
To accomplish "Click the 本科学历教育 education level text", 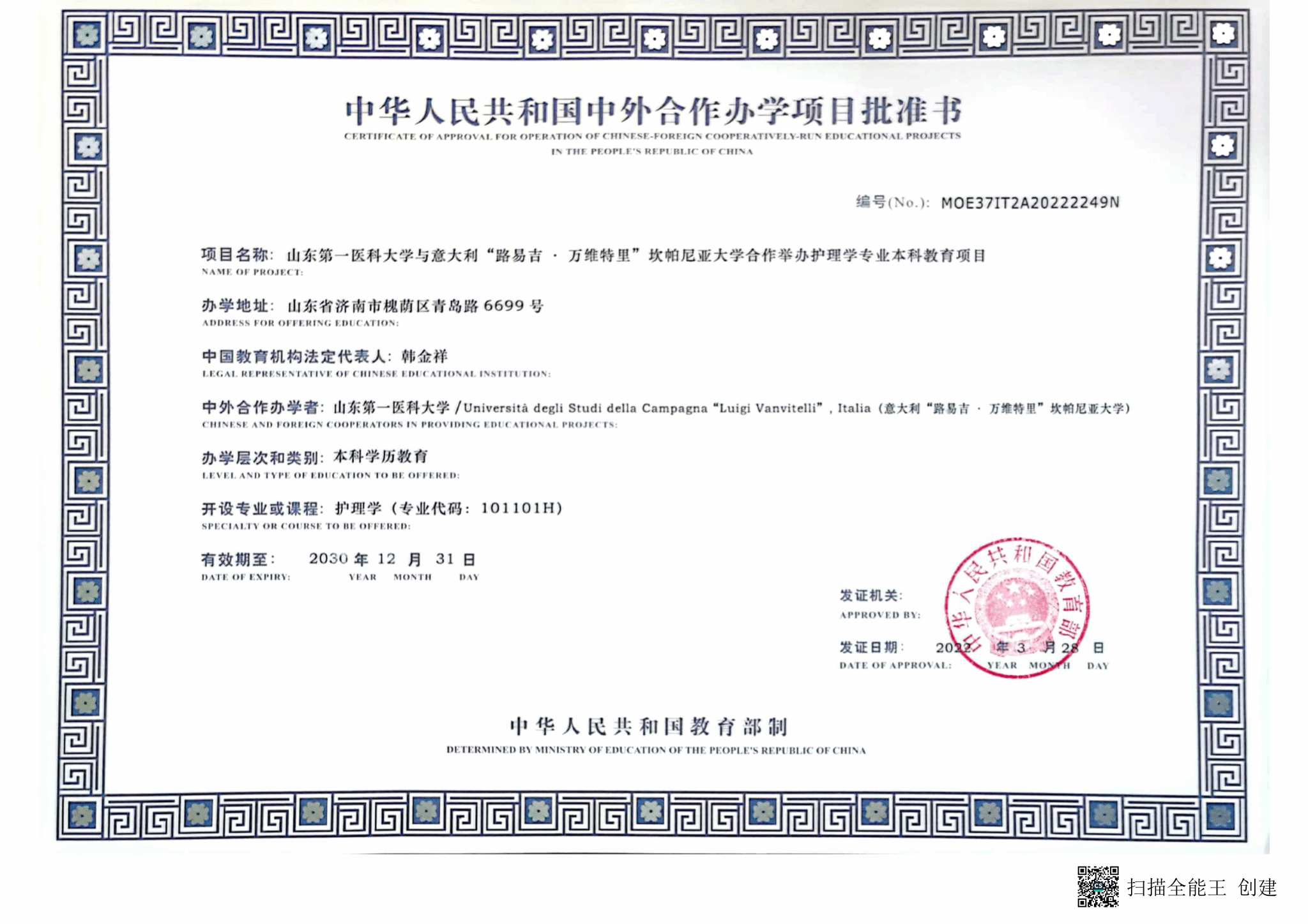I will pos(381,457).
